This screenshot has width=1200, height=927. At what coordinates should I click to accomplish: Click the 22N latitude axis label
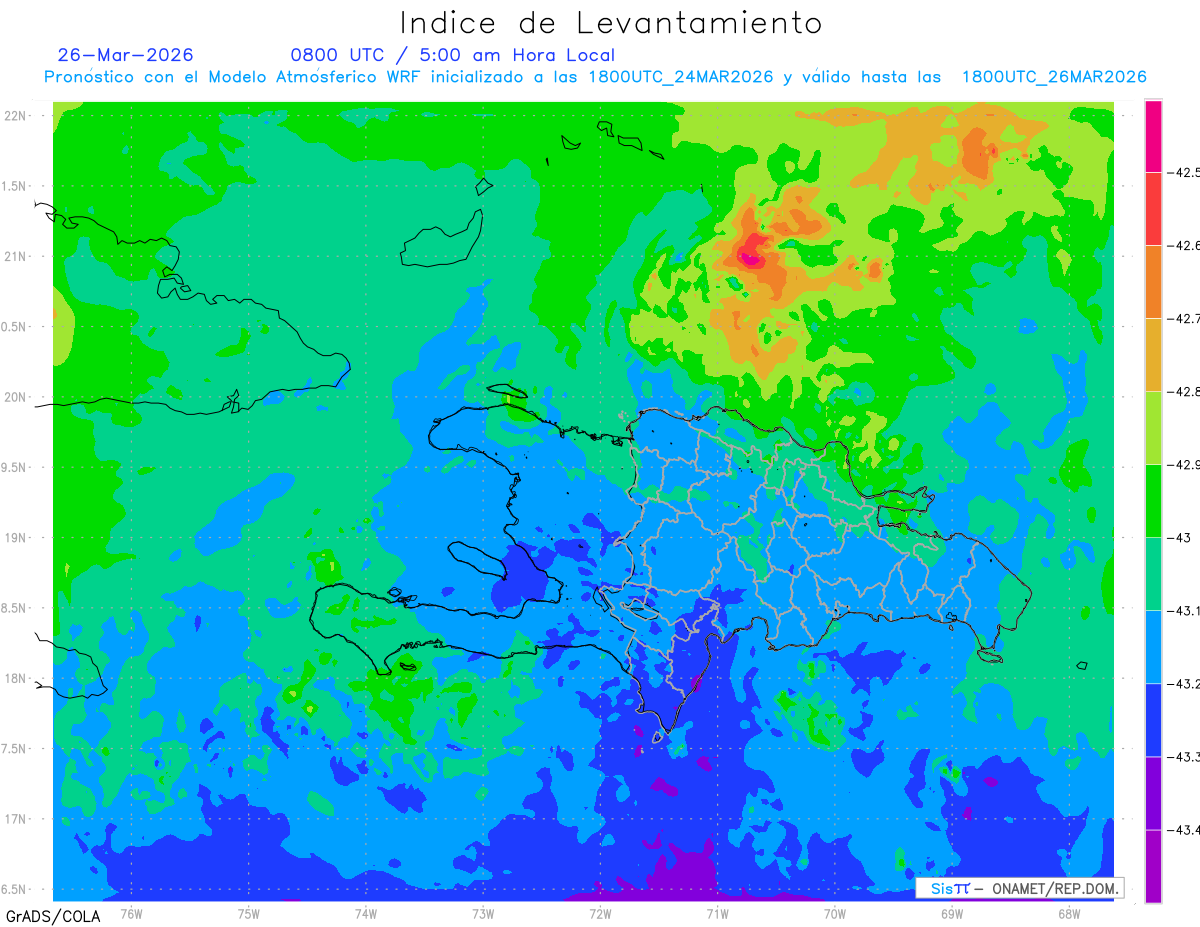tap(16, 115)
